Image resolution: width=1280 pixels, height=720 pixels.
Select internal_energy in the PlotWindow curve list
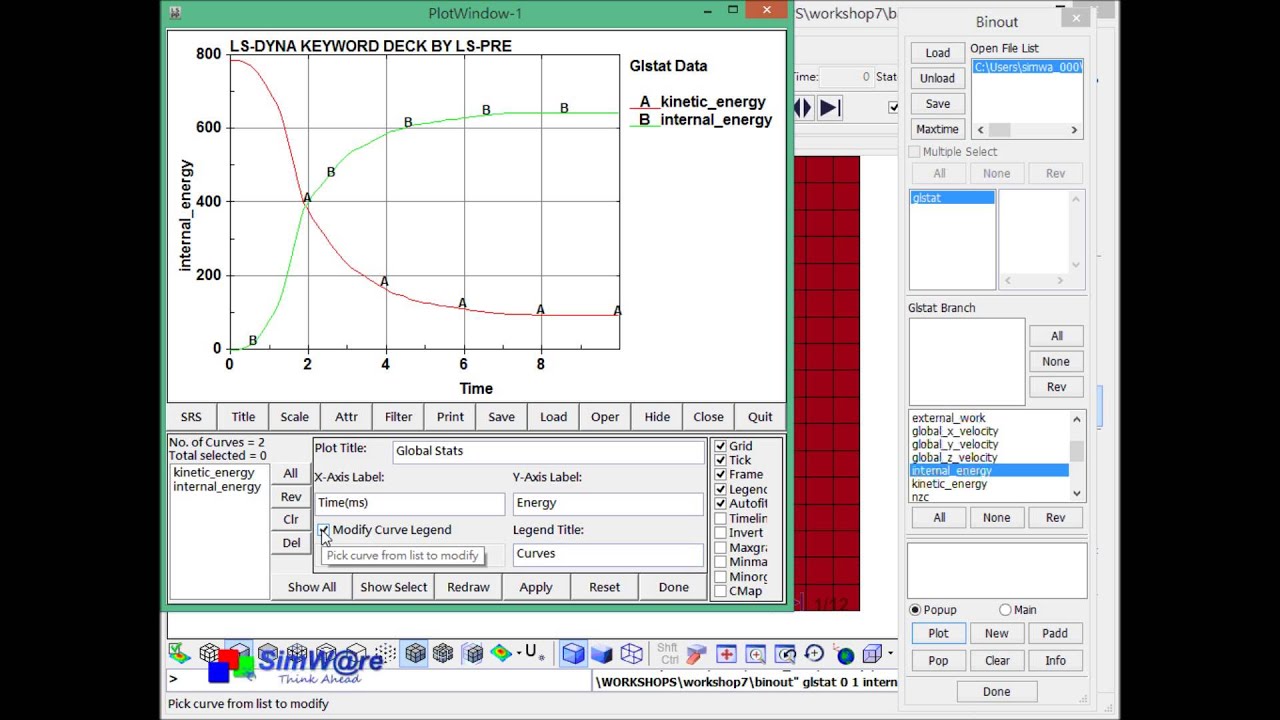[217, 487]
